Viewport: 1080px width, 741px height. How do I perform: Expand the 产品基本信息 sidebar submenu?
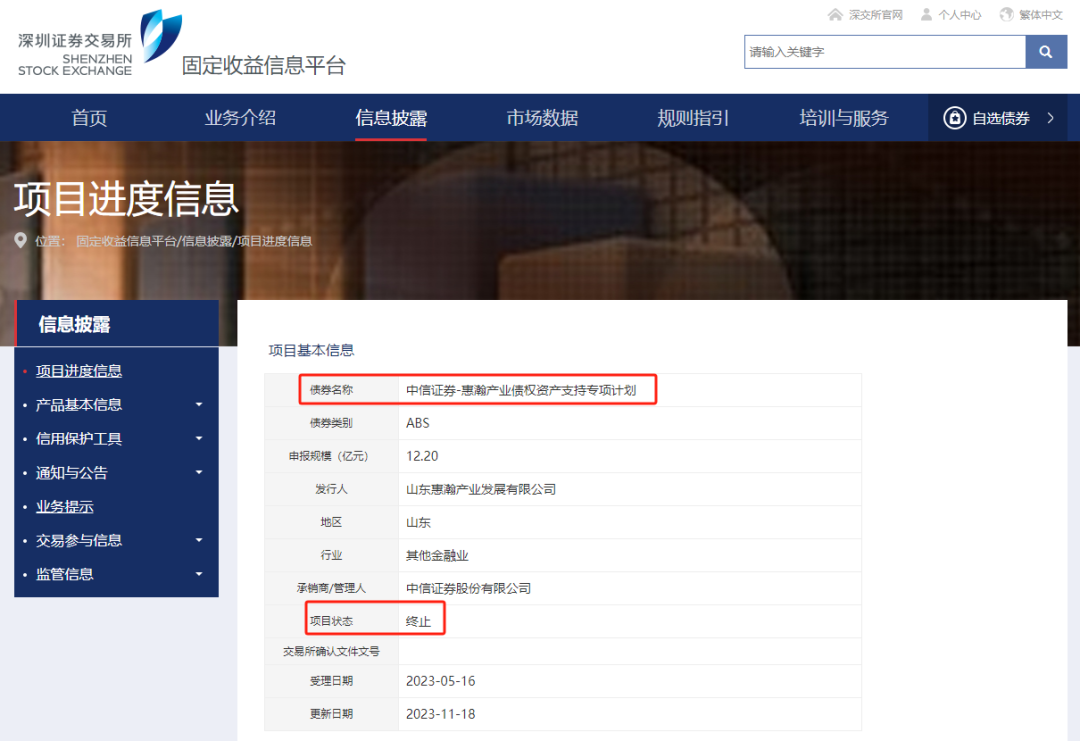tap(199, 404)
